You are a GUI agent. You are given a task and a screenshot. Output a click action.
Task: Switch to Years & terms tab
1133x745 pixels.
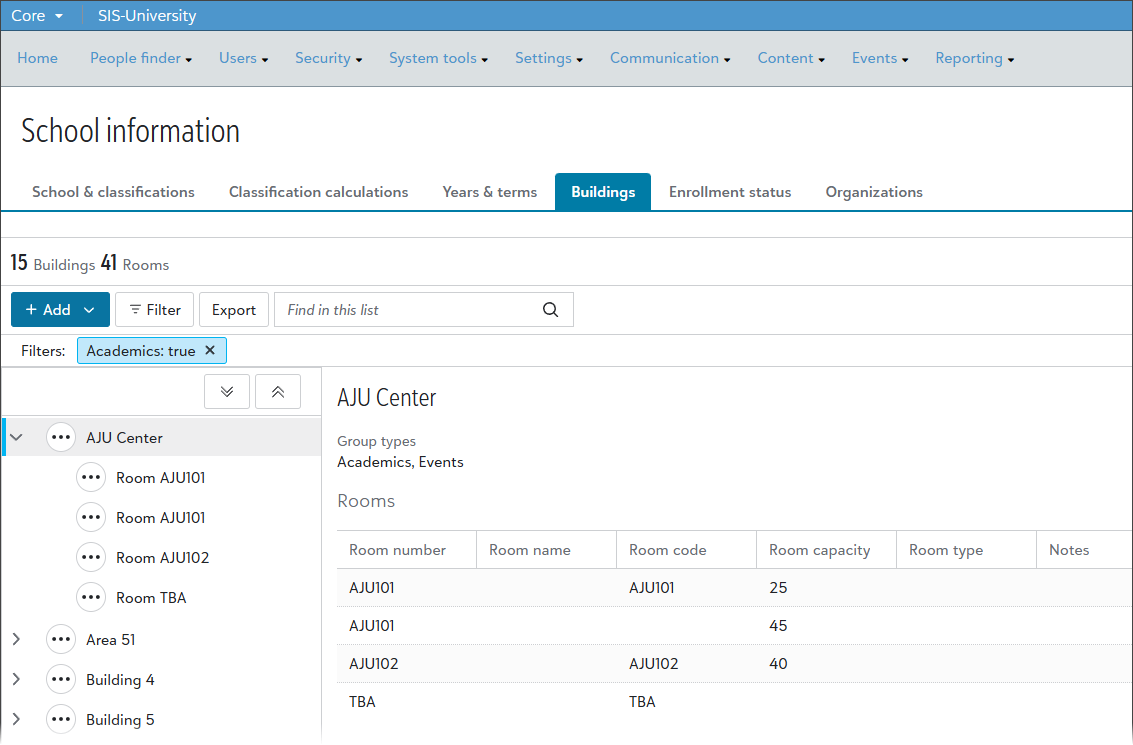490,192
